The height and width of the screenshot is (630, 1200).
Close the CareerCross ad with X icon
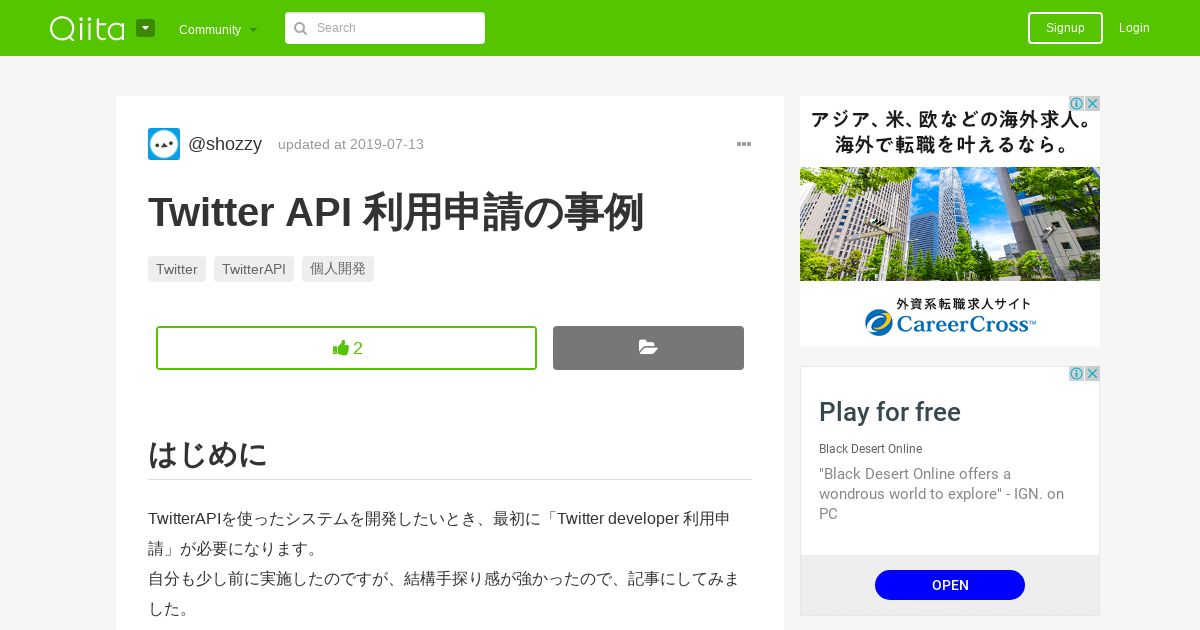tap(1092, 104)
